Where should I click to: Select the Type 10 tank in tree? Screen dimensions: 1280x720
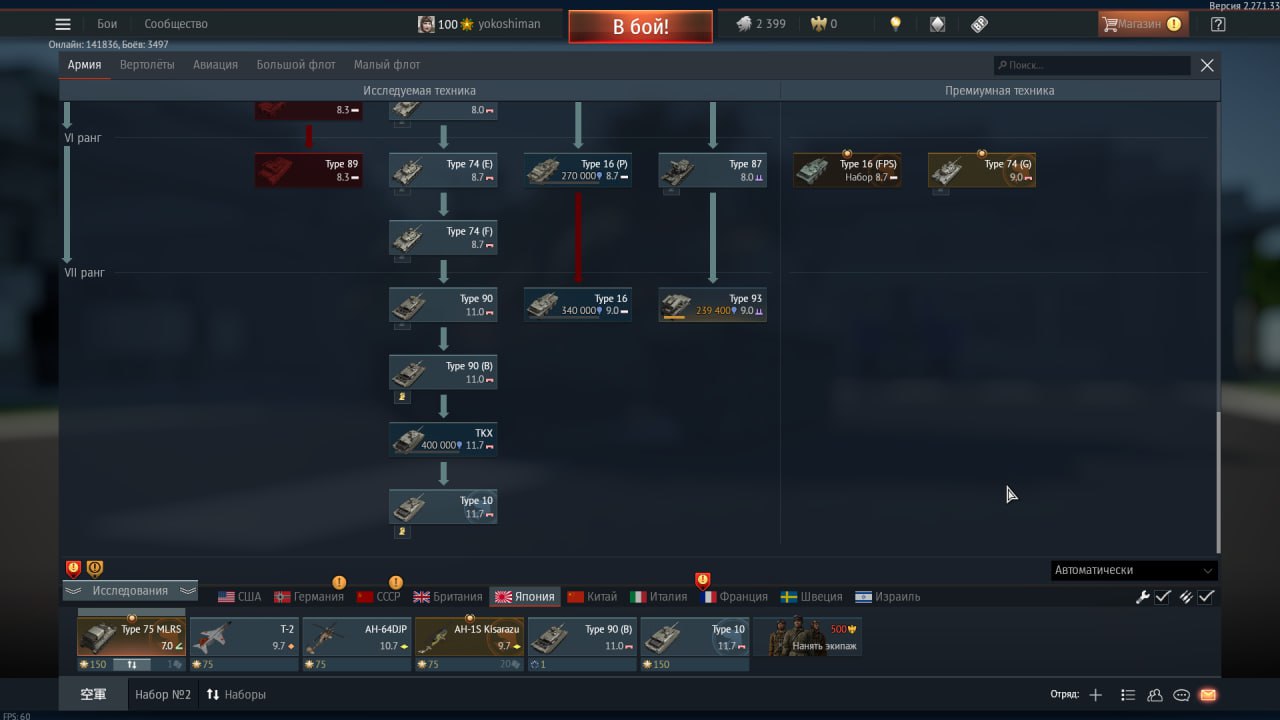[443, 507]
